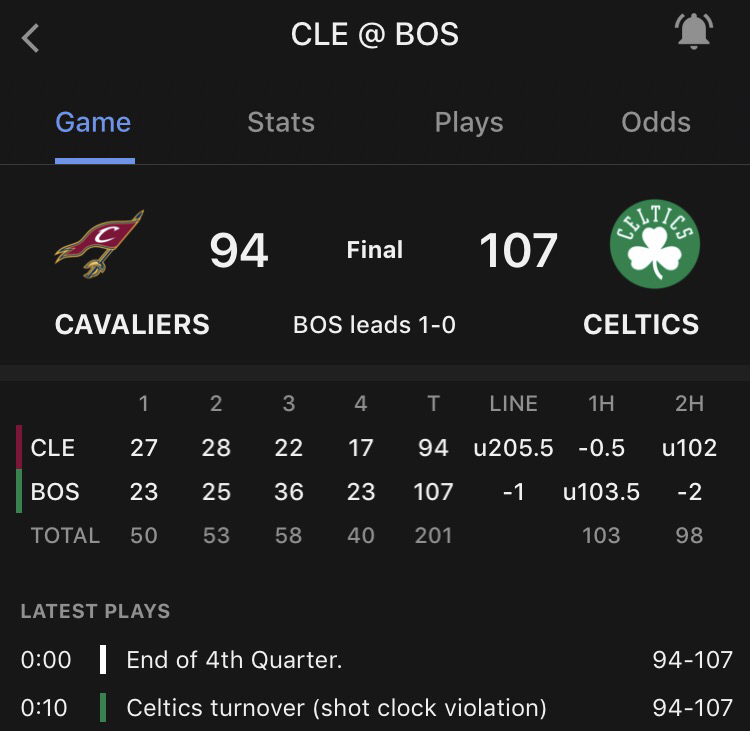Screen dimensions: 750x731
Task: Open the Celtics shot clock violation play
Action: coord(375,708)
